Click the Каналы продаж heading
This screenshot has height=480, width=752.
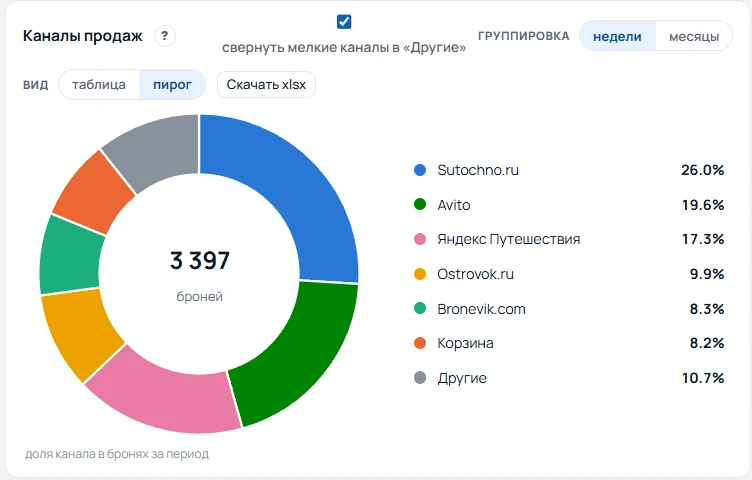[82, 36]
